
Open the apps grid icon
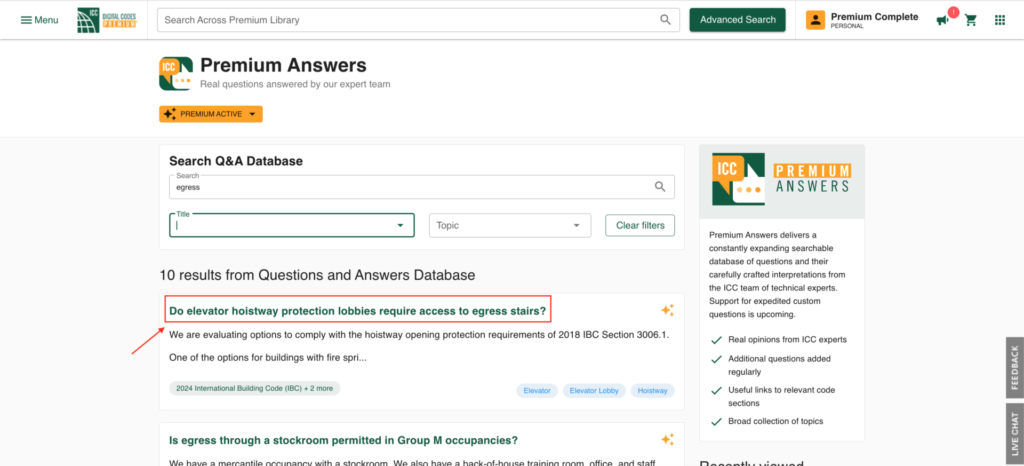pos(1000,20)
